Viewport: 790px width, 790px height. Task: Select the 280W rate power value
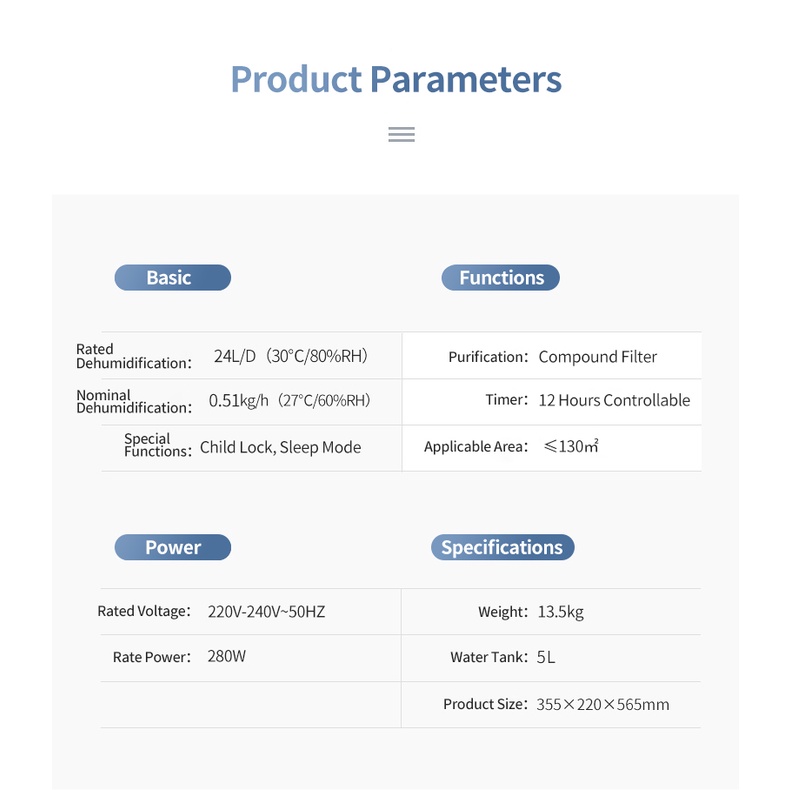click(x=227, y=656)
